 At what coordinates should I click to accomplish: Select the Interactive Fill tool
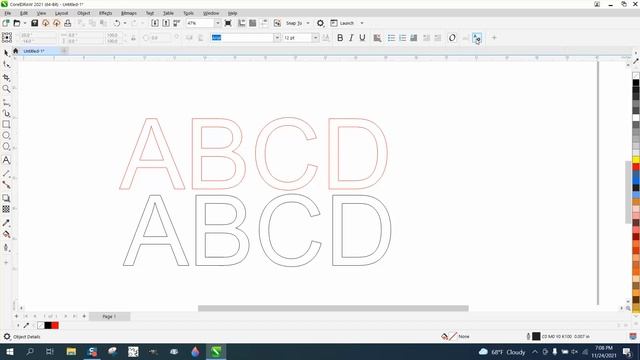tap(6, 234)
